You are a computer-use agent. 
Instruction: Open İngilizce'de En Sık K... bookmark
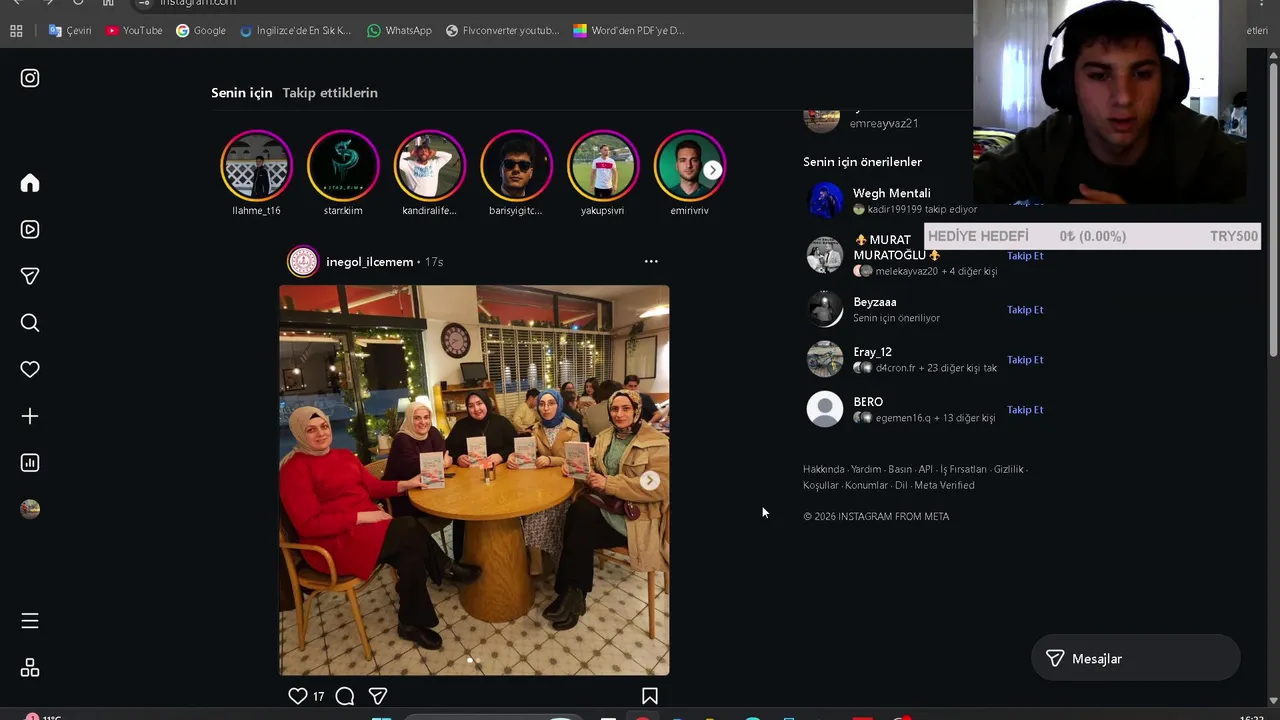(296, 31)
